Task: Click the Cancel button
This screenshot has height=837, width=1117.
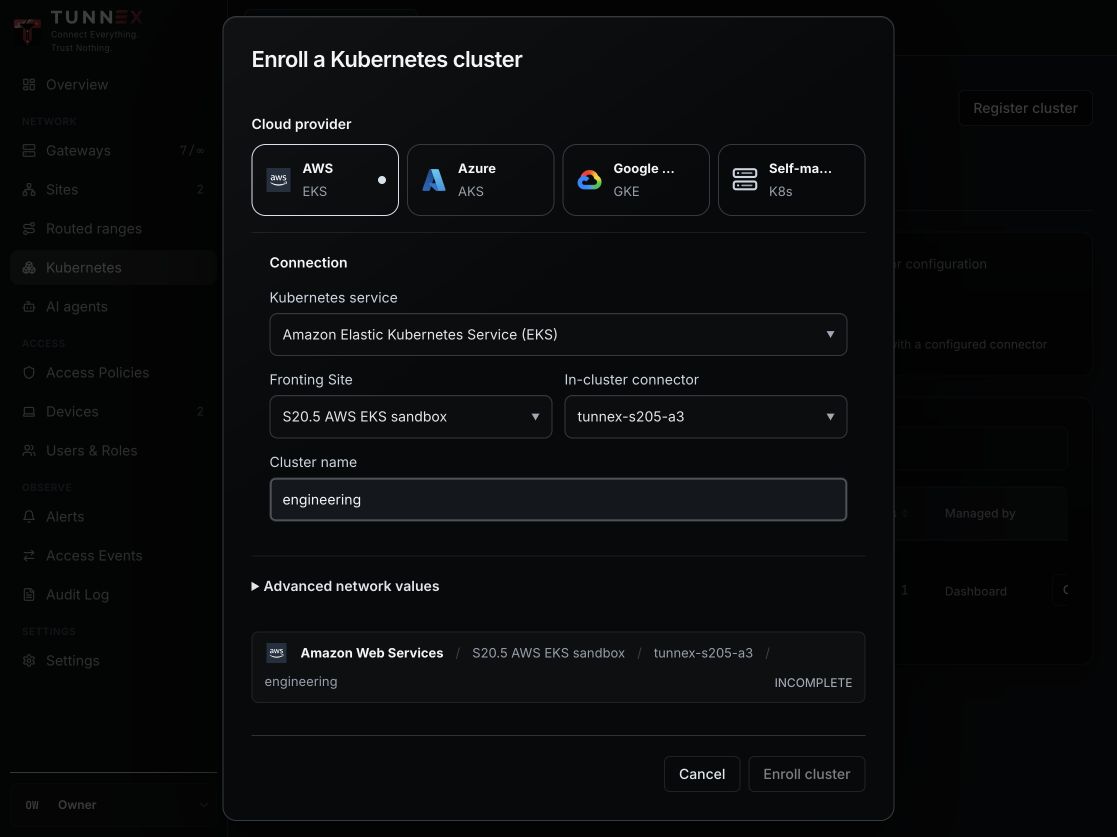Action: coord(702,774)
